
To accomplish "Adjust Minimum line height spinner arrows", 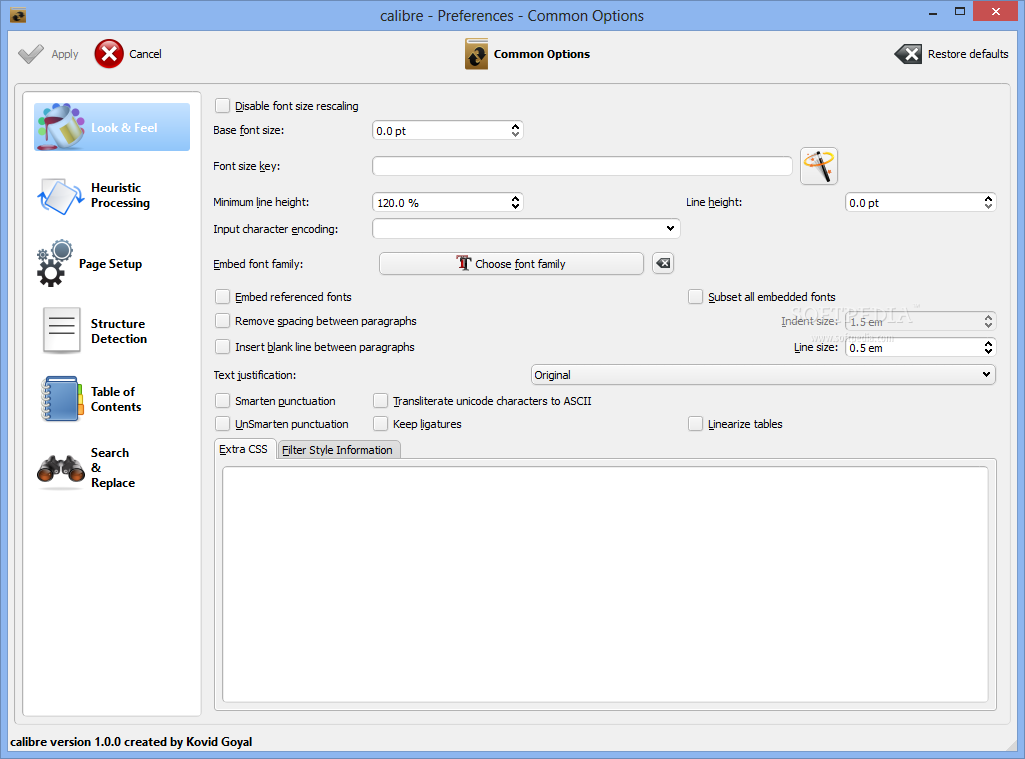I will (x=515, y=202).
